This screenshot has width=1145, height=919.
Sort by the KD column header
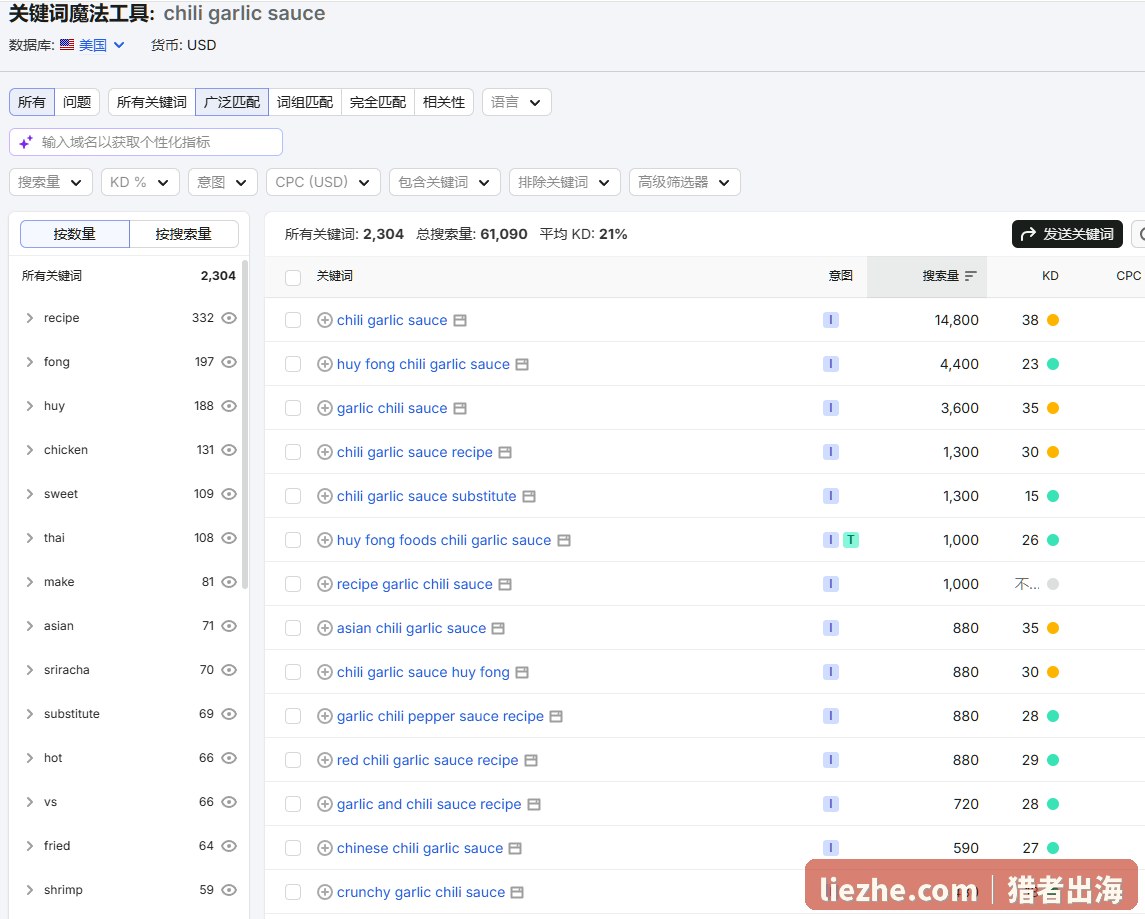(x=1049, y=276)
